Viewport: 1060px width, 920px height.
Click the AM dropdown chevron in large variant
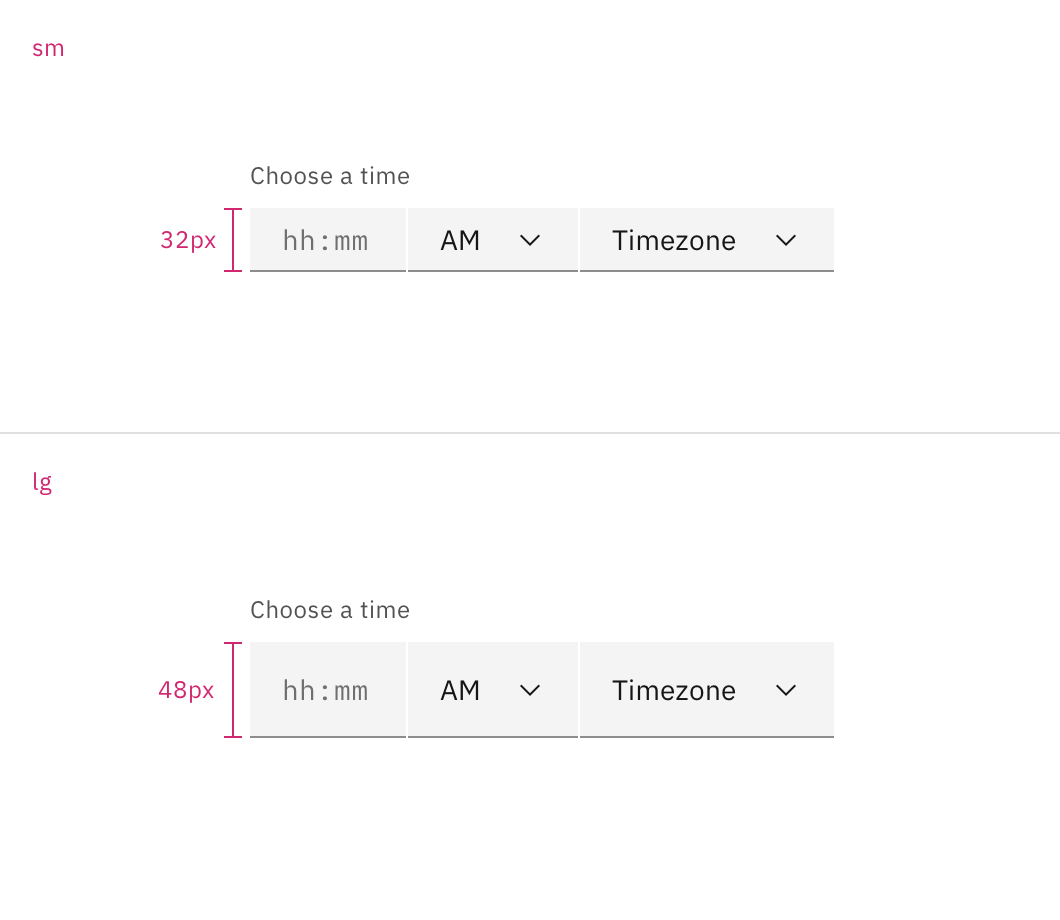(x=531, y=690)
